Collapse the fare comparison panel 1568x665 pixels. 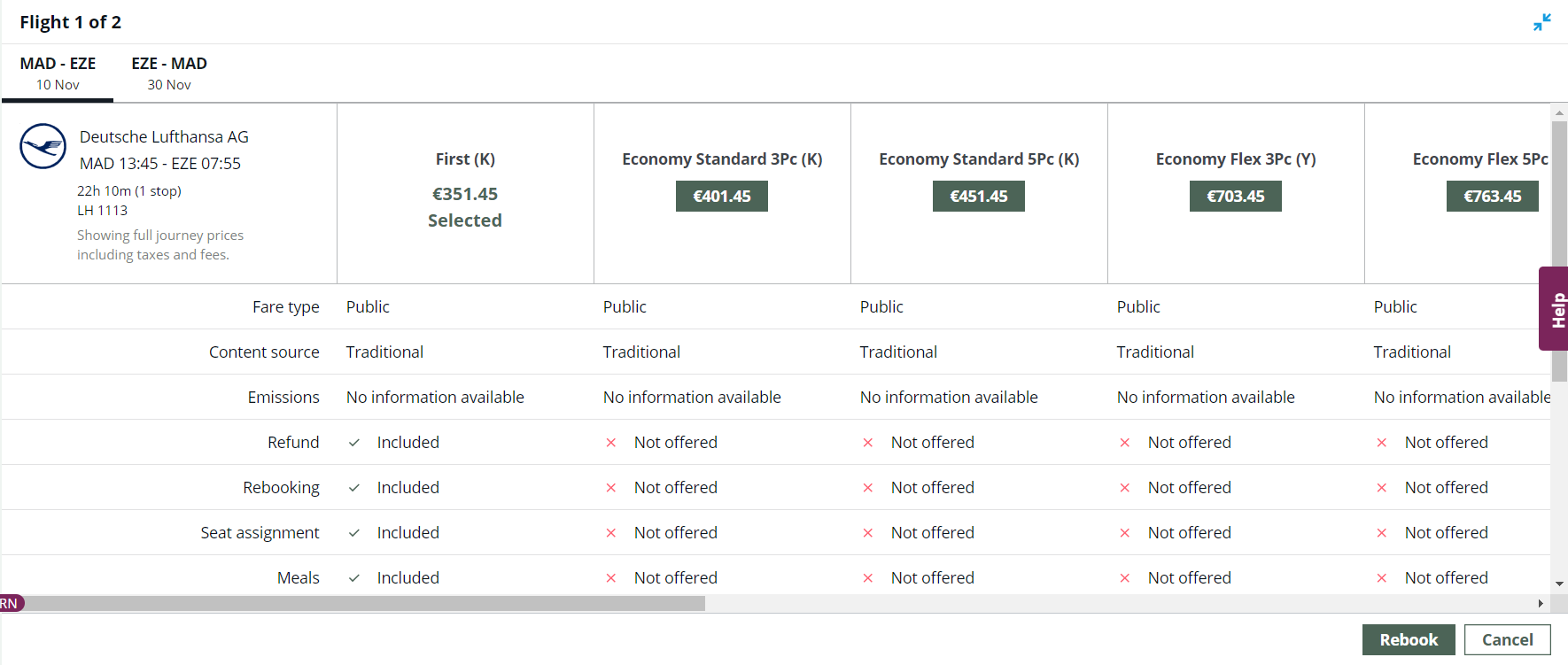1541,22
